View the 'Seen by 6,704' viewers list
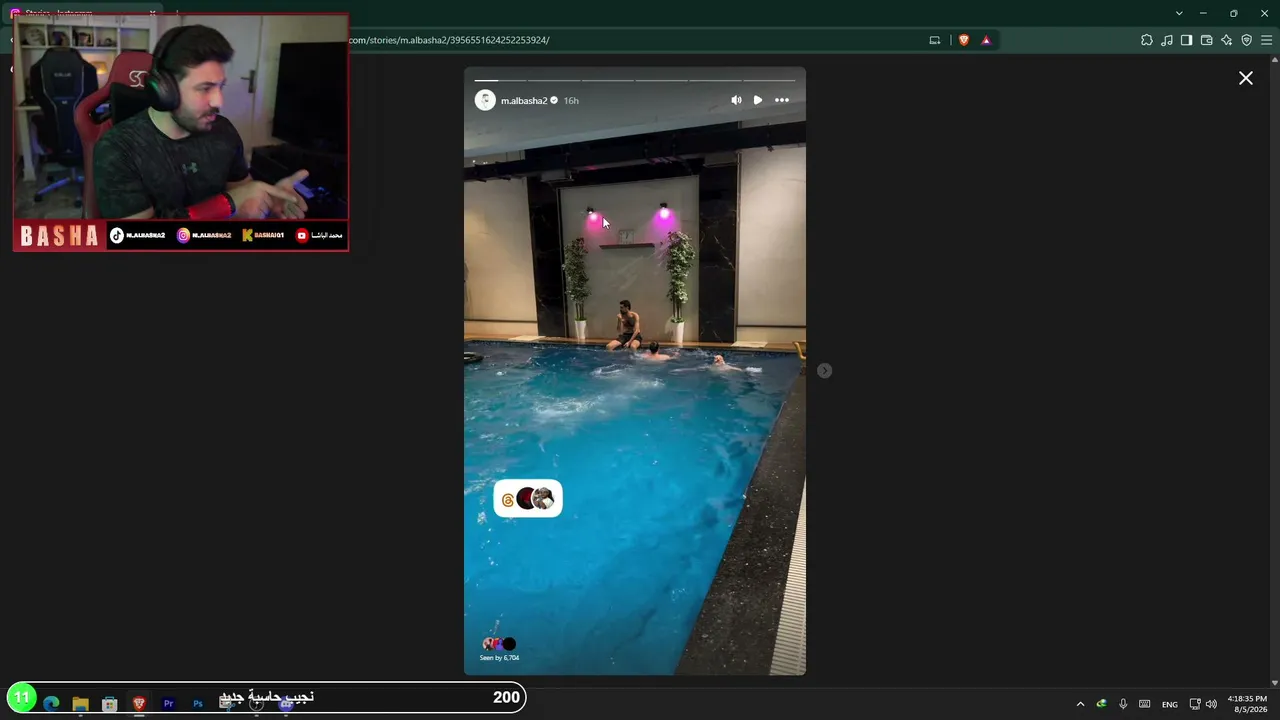The height and width of the screenshot is (720, 1280). (x=499, y=649)
